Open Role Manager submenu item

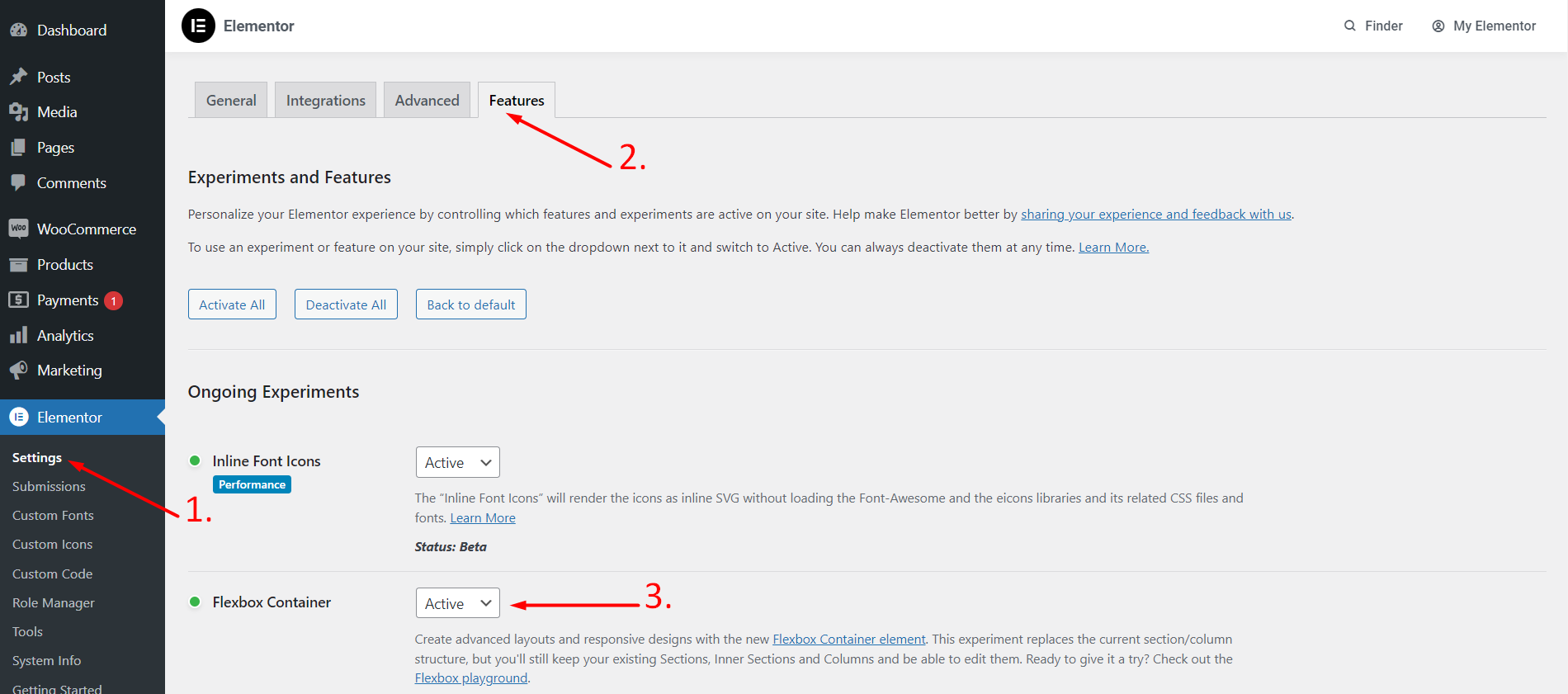[x=54, y=602]
